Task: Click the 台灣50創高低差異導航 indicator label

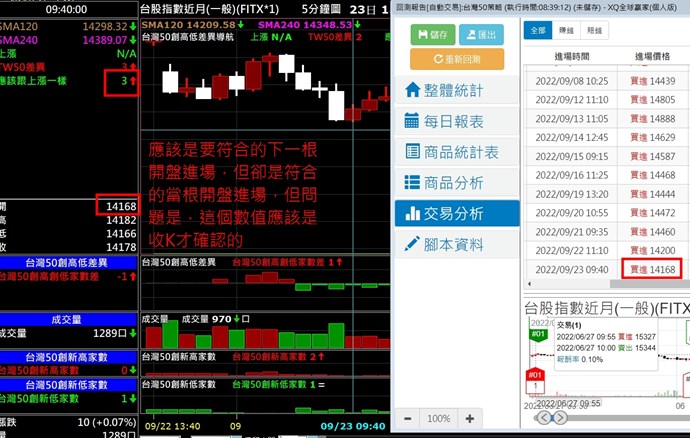Action: pos(187,37)
